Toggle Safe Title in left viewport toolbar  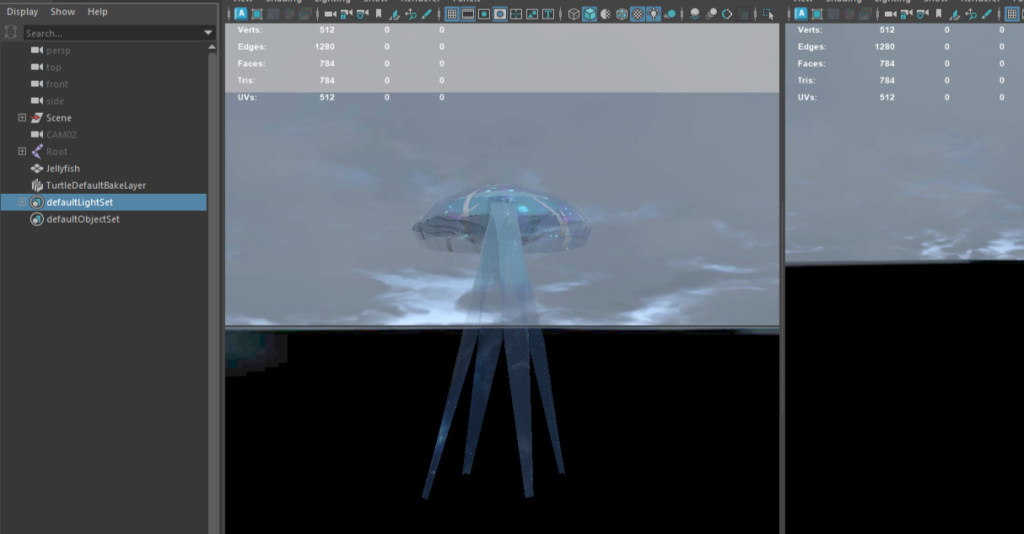coord(548,14)
